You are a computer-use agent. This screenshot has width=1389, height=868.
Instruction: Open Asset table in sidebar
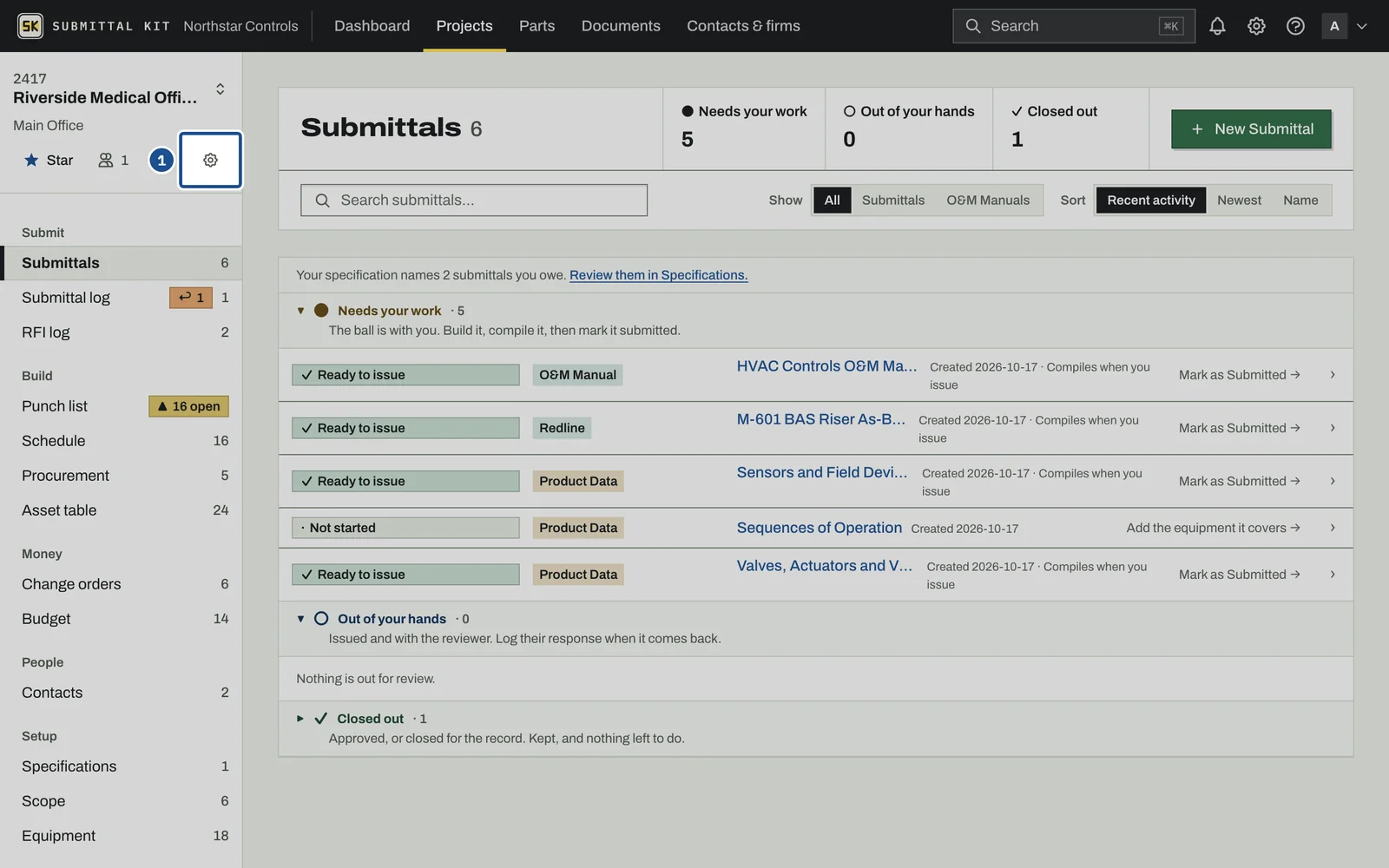tap(122, 510)
